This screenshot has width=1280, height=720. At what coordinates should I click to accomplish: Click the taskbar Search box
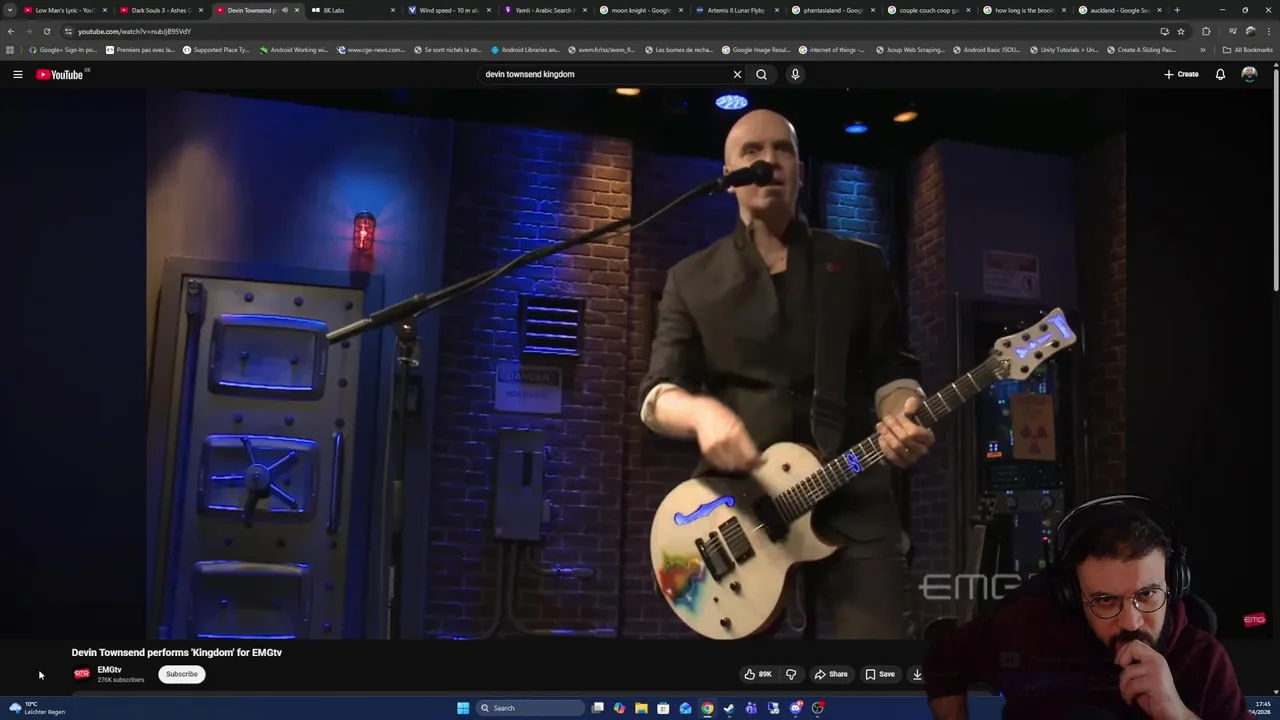click(528, 708)
